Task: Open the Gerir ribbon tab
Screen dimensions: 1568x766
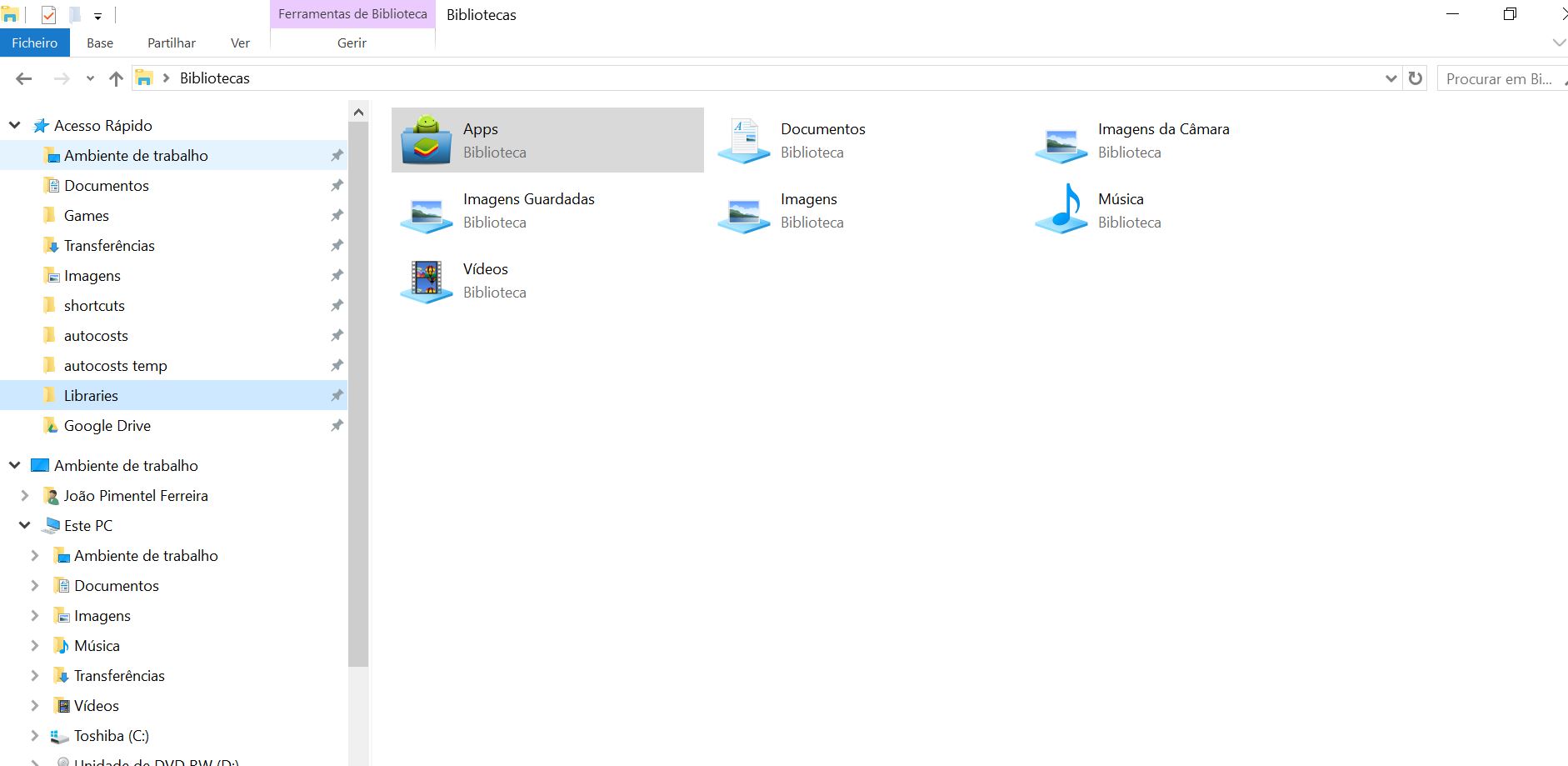Action: [352, 43]
